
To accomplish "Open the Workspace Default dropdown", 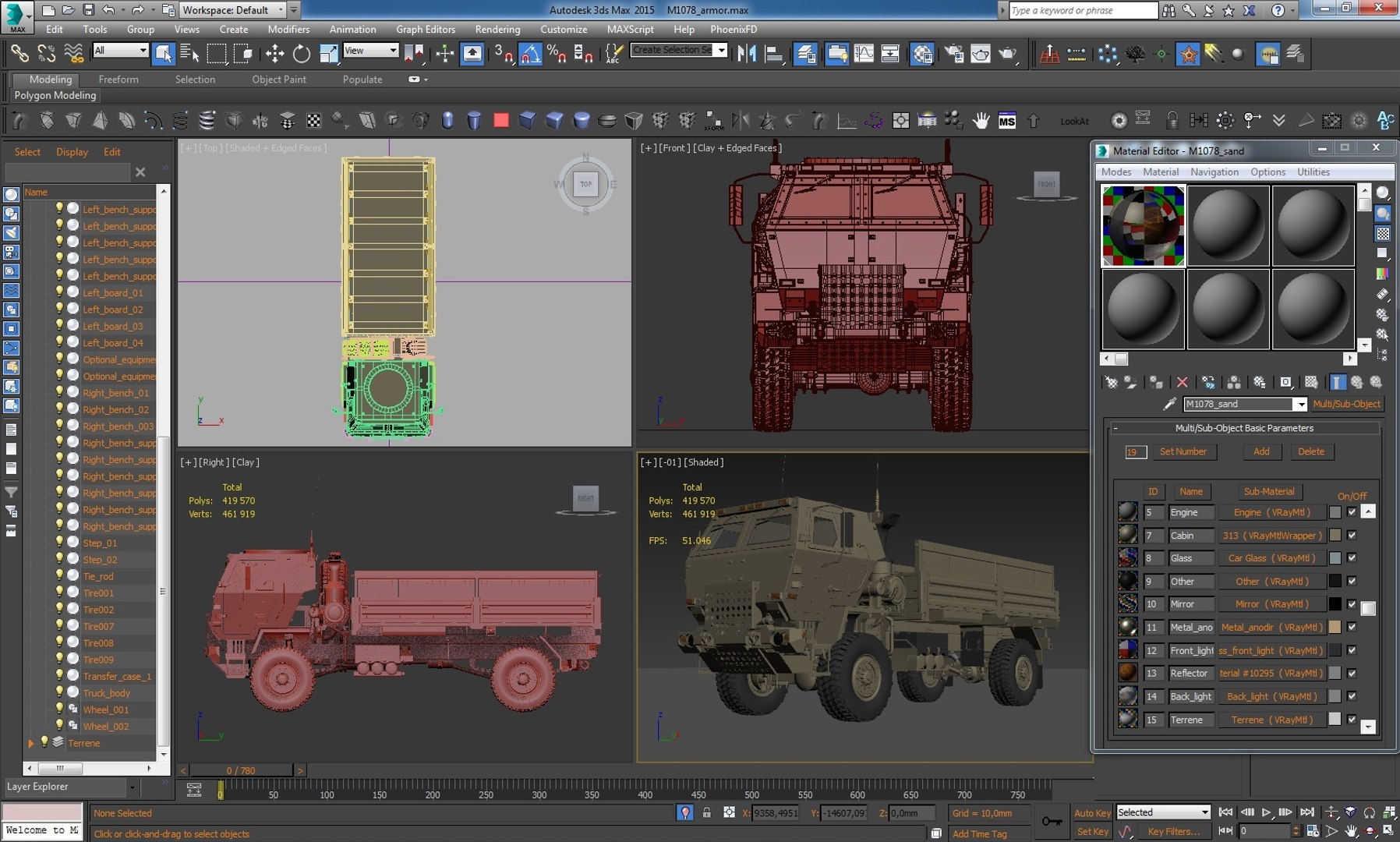I will (x=232, y=10).
